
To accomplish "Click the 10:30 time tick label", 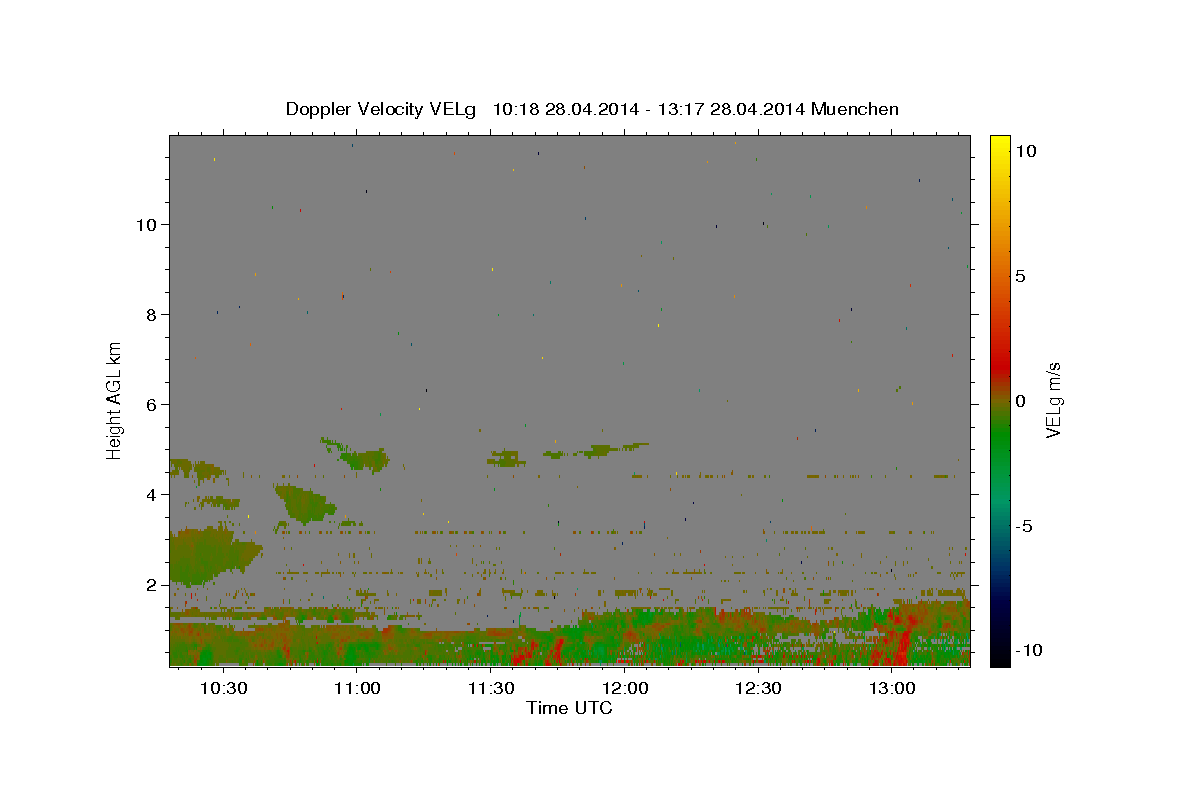I will (223, 689).
